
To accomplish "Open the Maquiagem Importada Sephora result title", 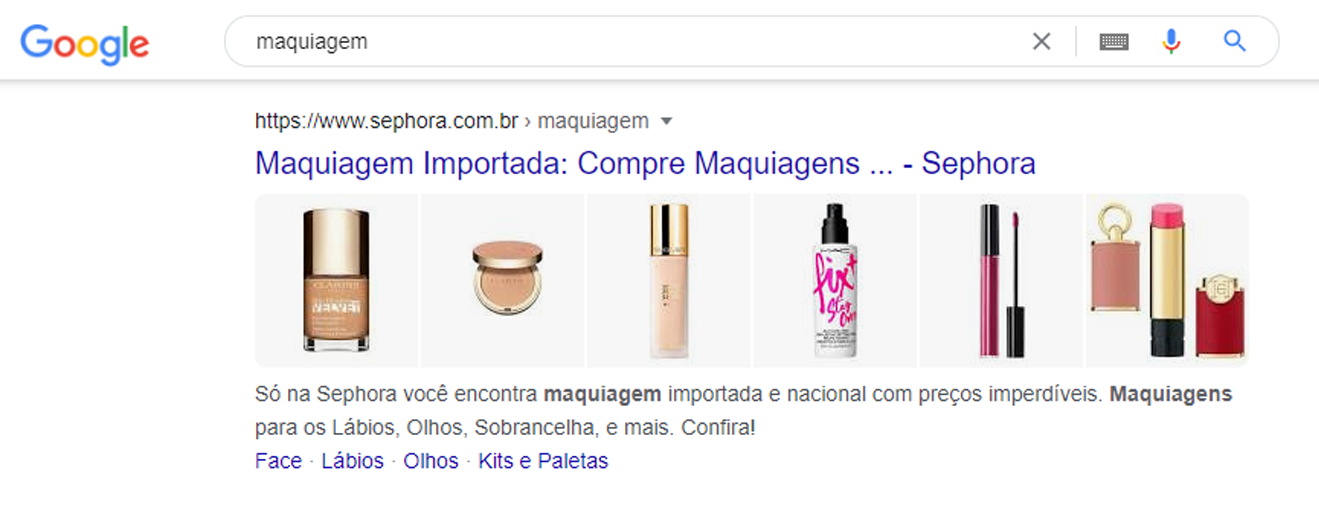I will tap(645, 163).
